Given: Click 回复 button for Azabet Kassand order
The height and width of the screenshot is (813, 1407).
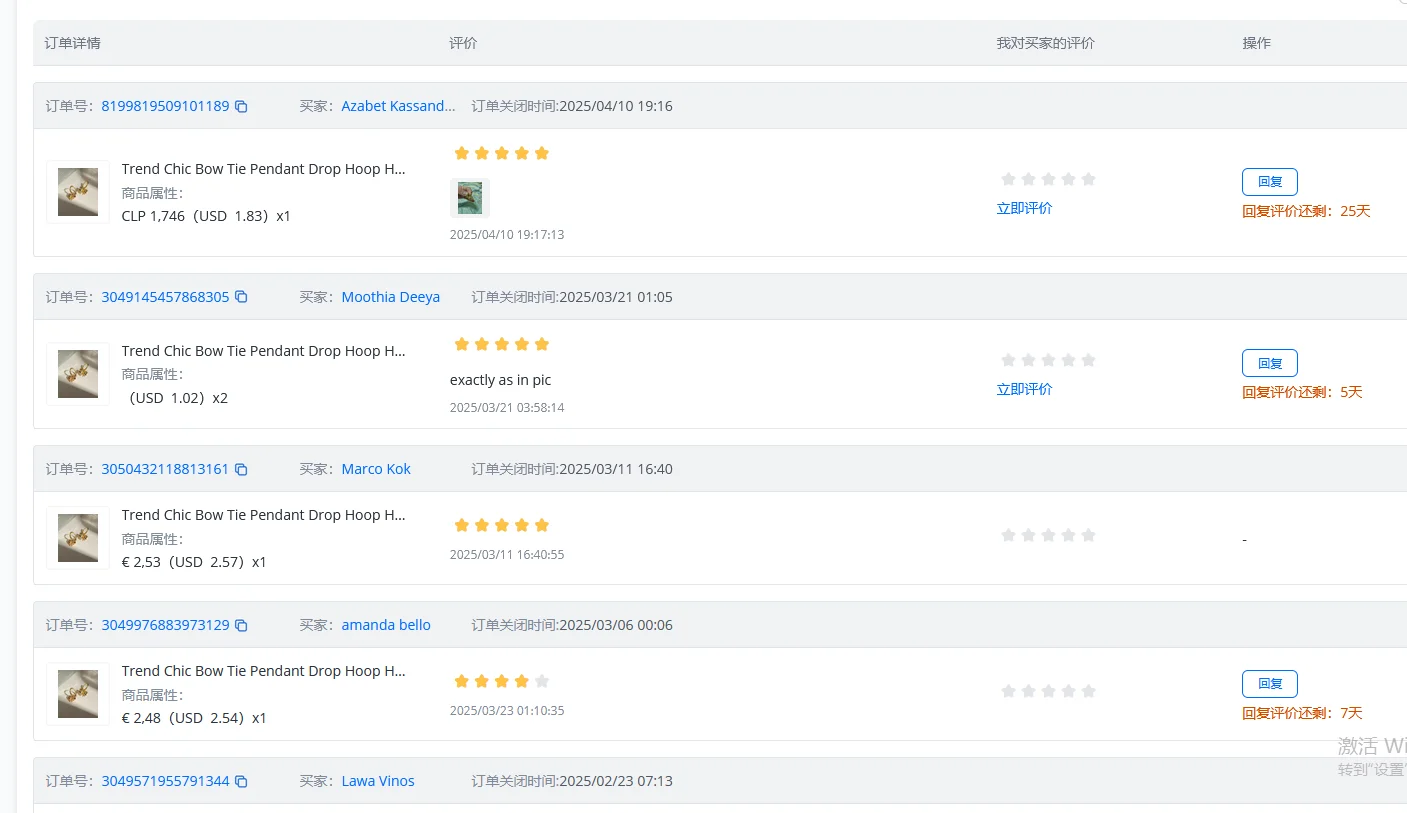Looking at the screenshot, I should (x=1270, y=182).
